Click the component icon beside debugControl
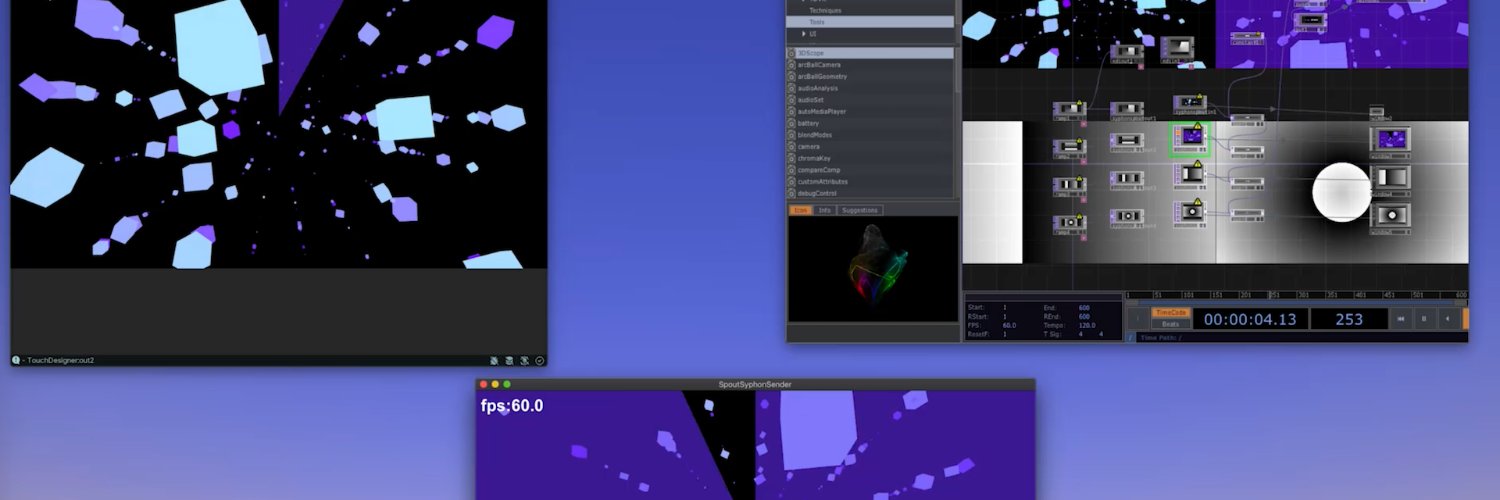The height and width of the screenshot is (500, 1500). (792, 193)
